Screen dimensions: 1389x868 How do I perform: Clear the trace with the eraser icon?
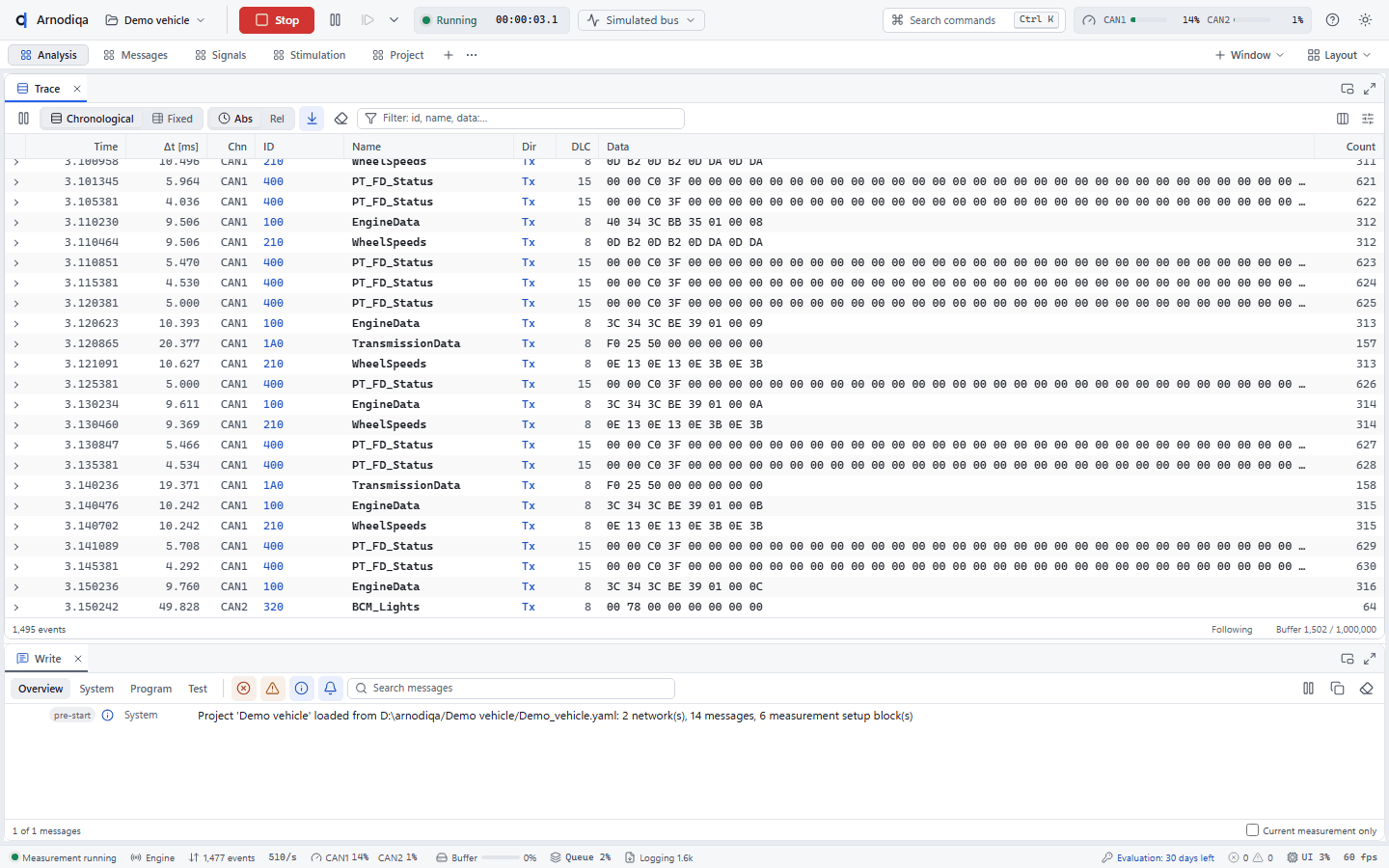[340, 119]
